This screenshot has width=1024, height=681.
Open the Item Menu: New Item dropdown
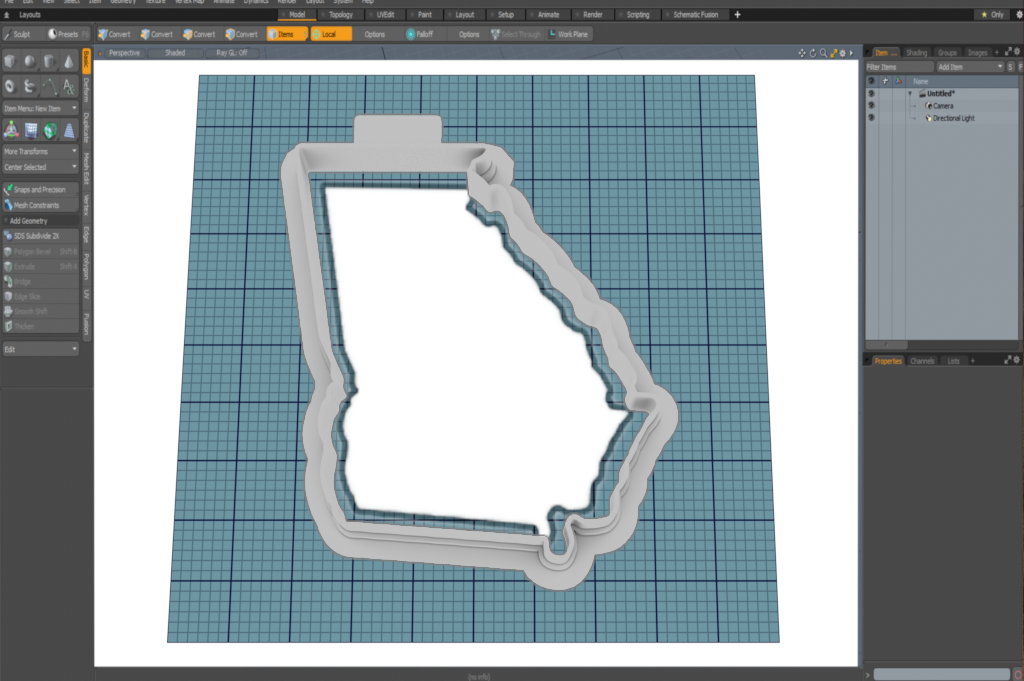pyautogui.click(x=40, y=108)
